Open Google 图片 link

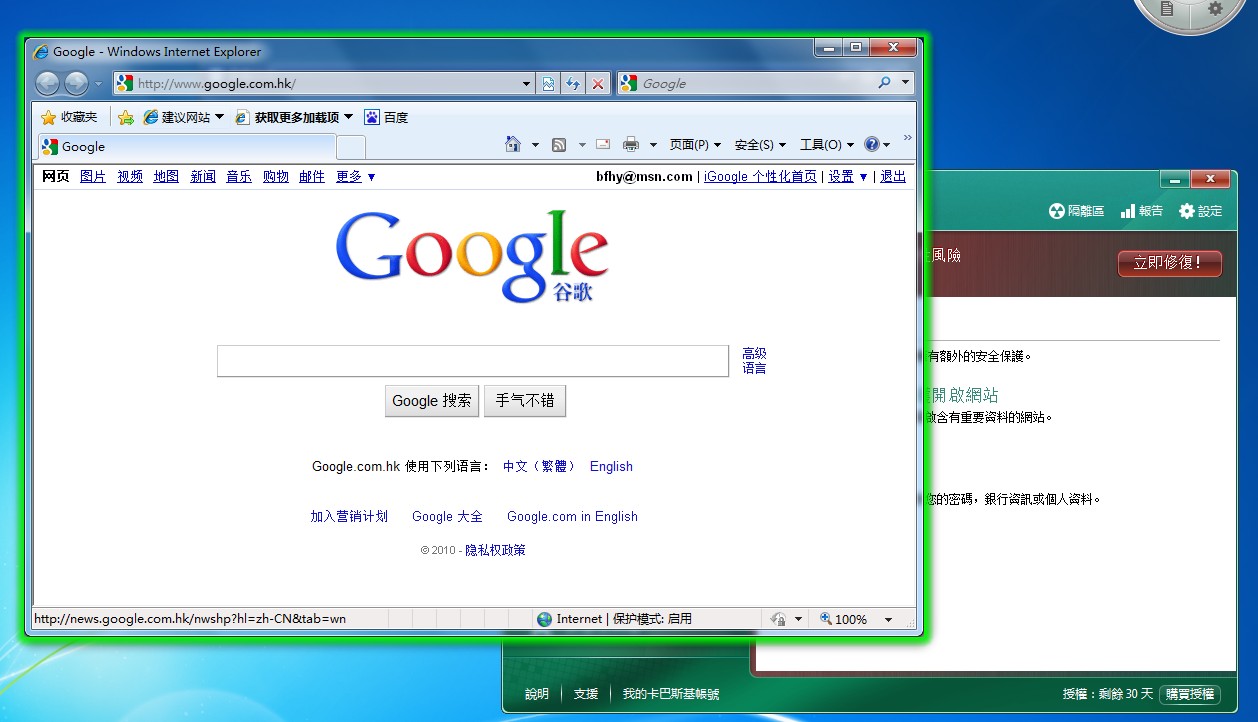[x=93, y=176]
